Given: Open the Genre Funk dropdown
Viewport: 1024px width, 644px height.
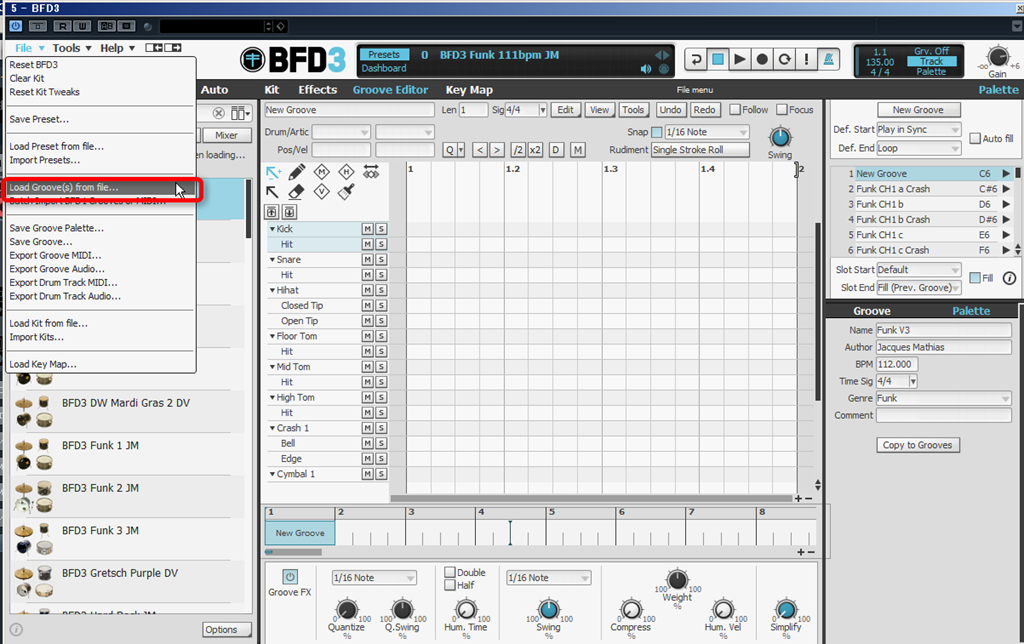Looking at the screenshot, I should [943, 398].
